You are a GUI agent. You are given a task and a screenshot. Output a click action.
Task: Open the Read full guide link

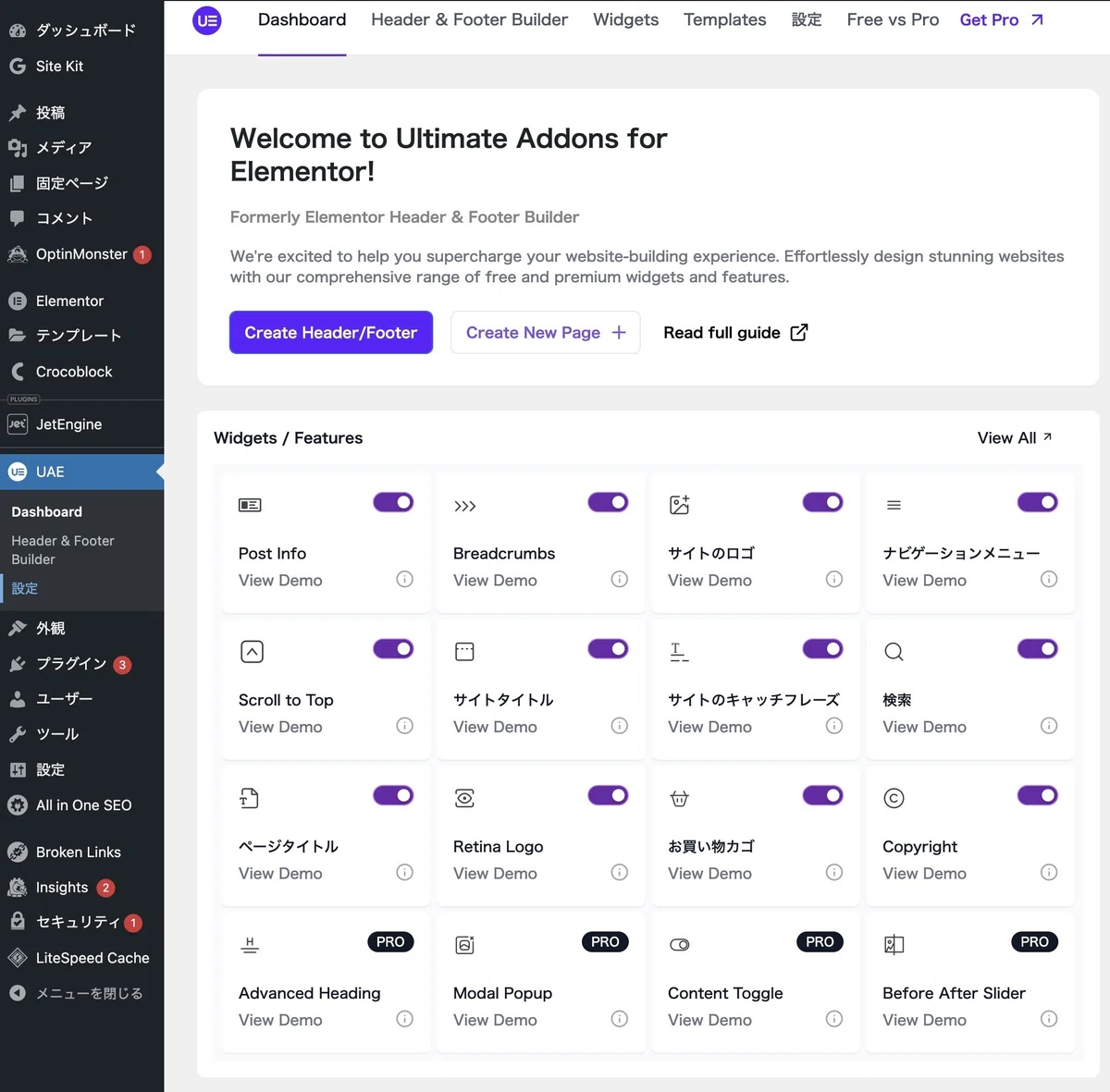click(x=735, y=333)
